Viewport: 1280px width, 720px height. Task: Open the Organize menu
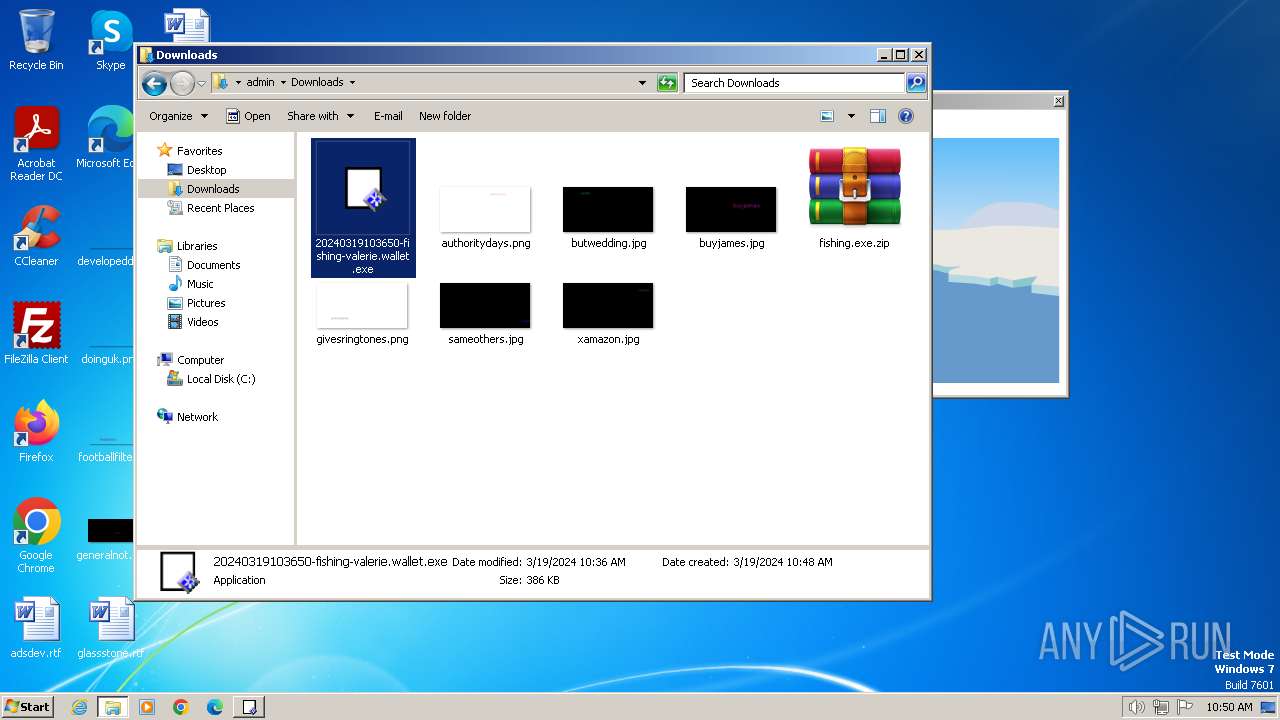click(178, 116)
